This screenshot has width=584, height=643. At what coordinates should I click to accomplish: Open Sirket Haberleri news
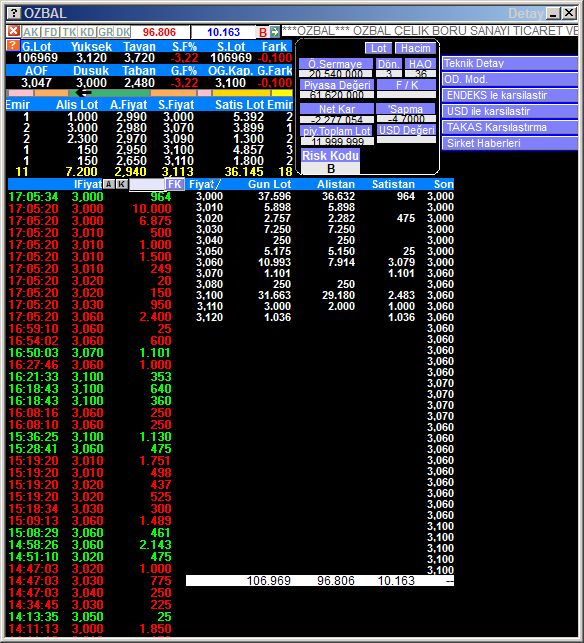pos(510,143)
